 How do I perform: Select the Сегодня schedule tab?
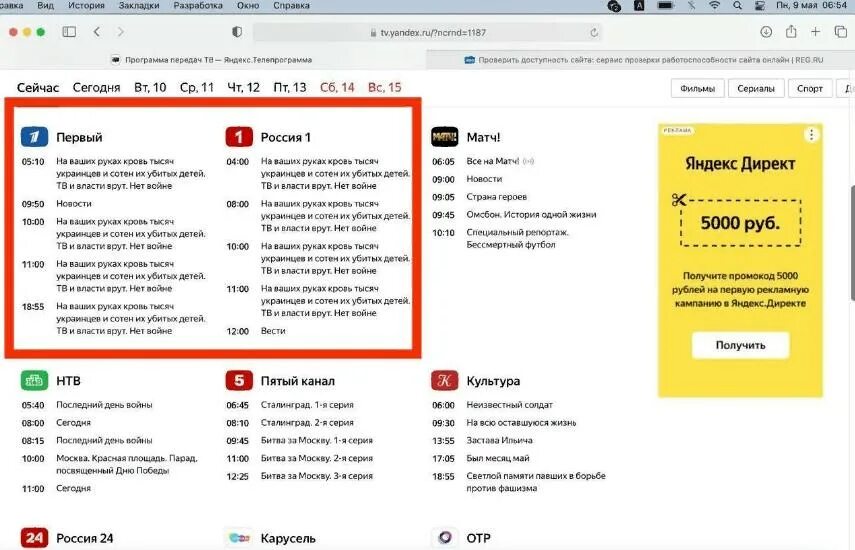point(97,87)
